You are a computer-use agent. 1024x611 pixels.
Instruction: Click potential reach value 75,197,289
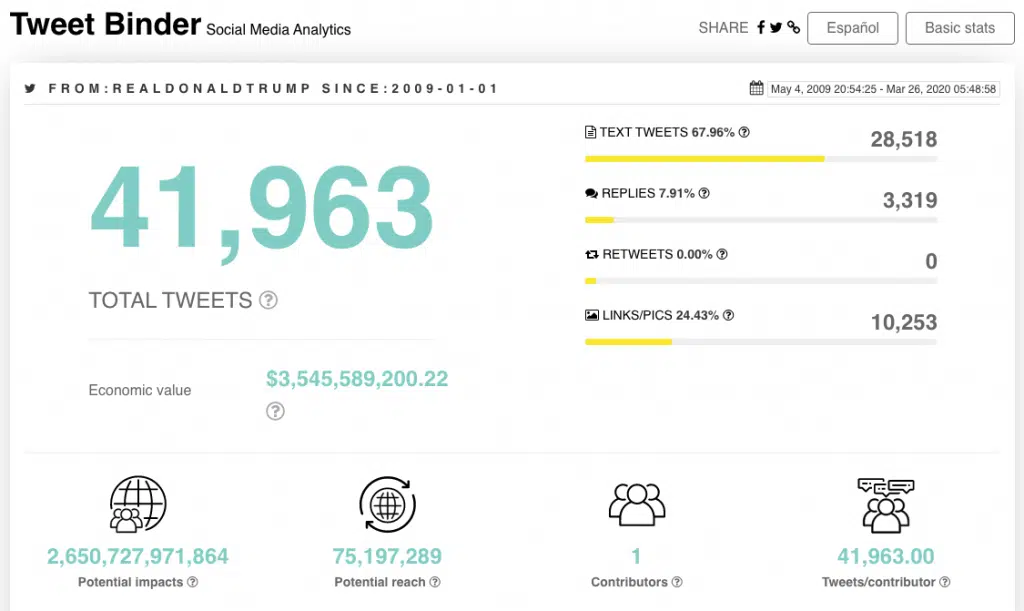click(387, 556)
